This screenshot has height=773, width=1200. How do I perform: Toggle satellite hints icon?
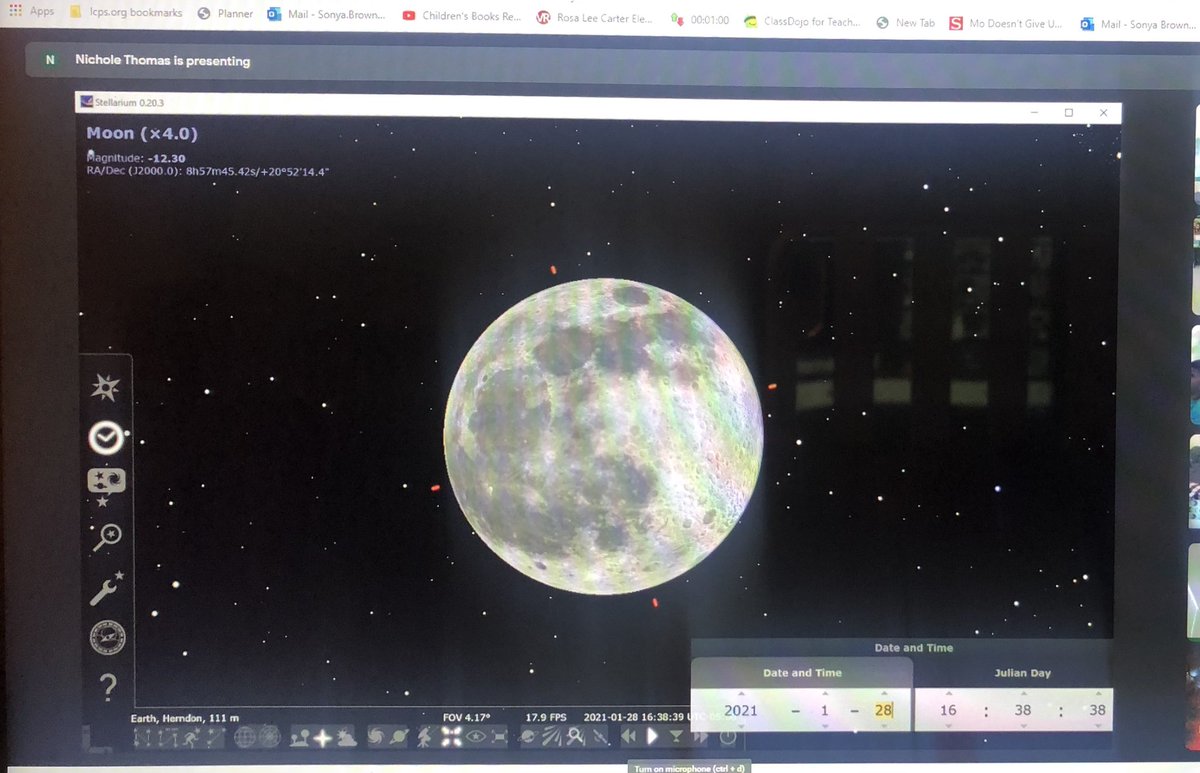coord(600,737)
